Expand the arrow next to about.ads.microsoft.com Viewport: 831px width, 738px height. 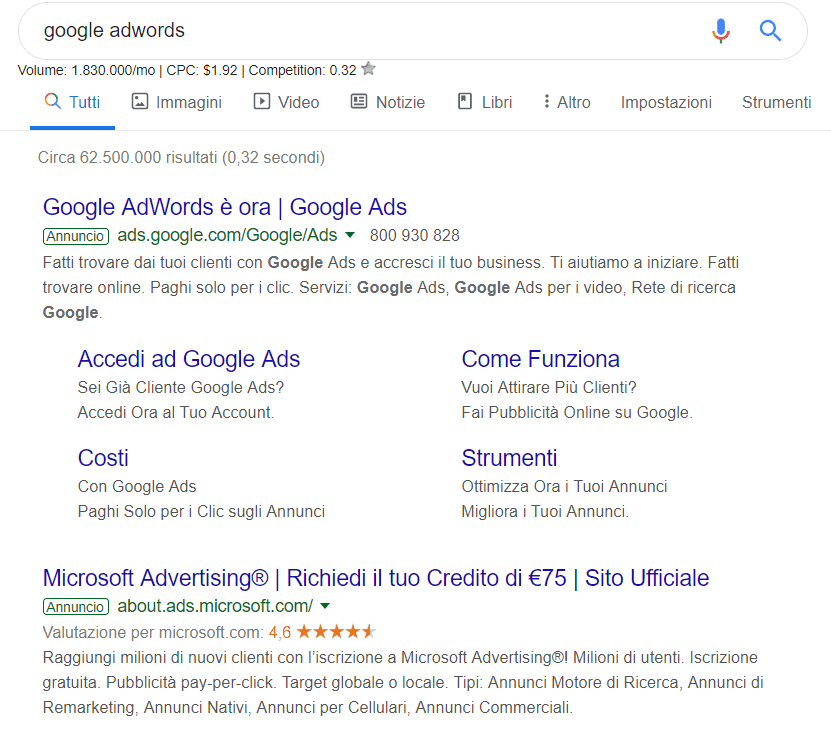(325, 606)
